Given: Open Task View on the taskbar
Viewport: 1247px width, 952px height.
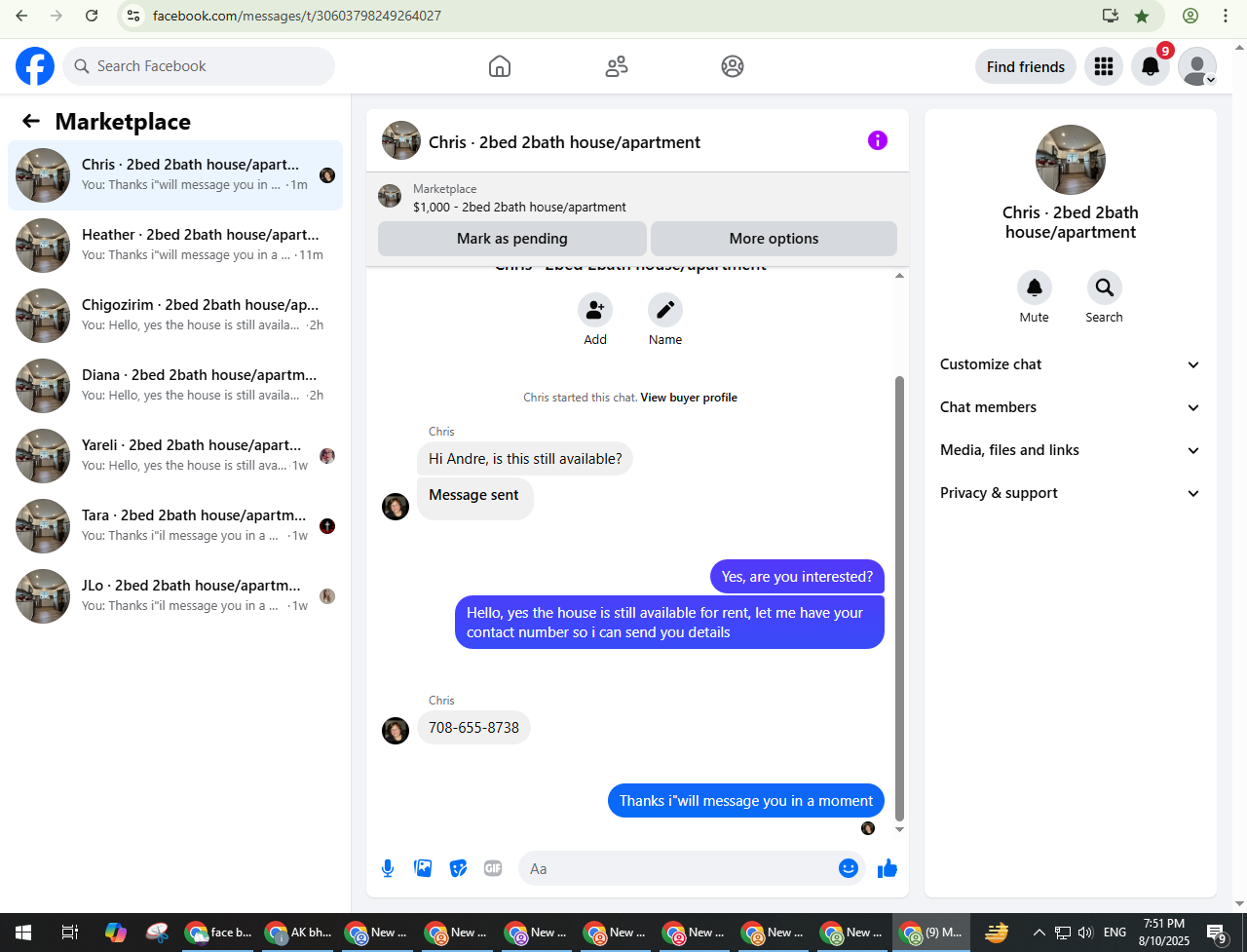Looking at the screenshot, I should click(x=69, y=933).
